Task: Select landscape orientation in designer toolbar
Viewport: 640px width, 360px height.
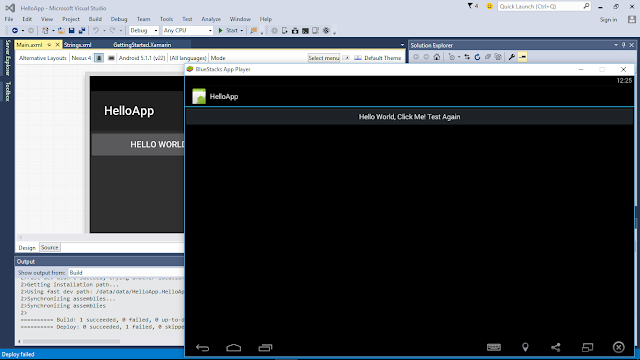Action: tap(111, 58)
